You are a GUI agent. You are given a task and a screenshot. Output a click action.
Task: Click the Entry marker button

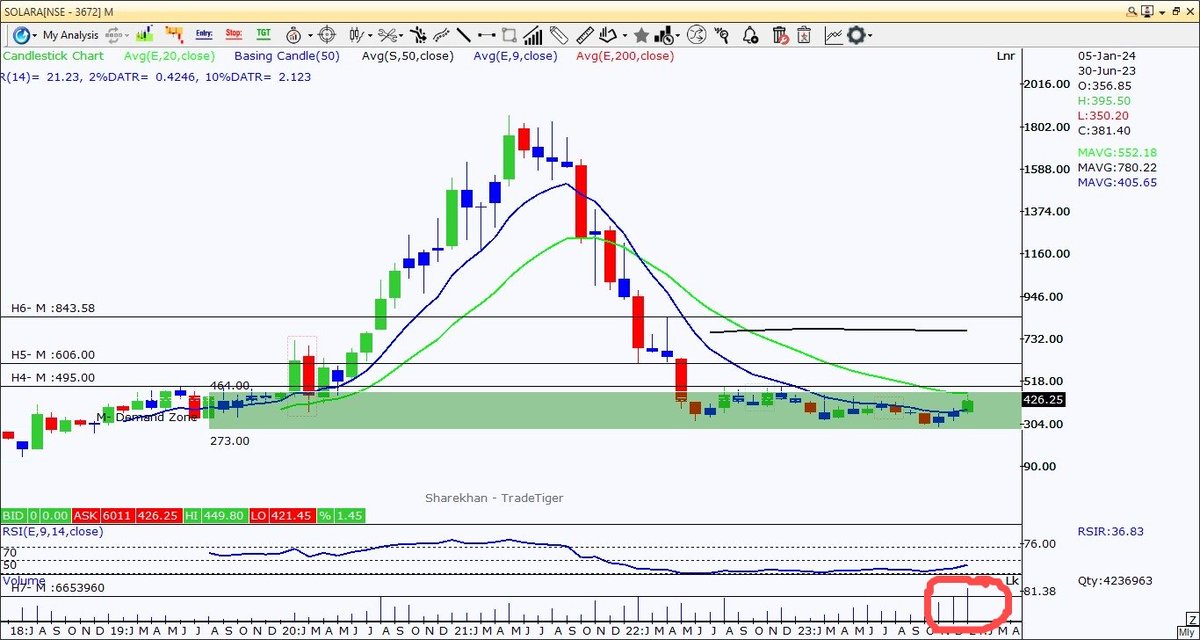206,35
